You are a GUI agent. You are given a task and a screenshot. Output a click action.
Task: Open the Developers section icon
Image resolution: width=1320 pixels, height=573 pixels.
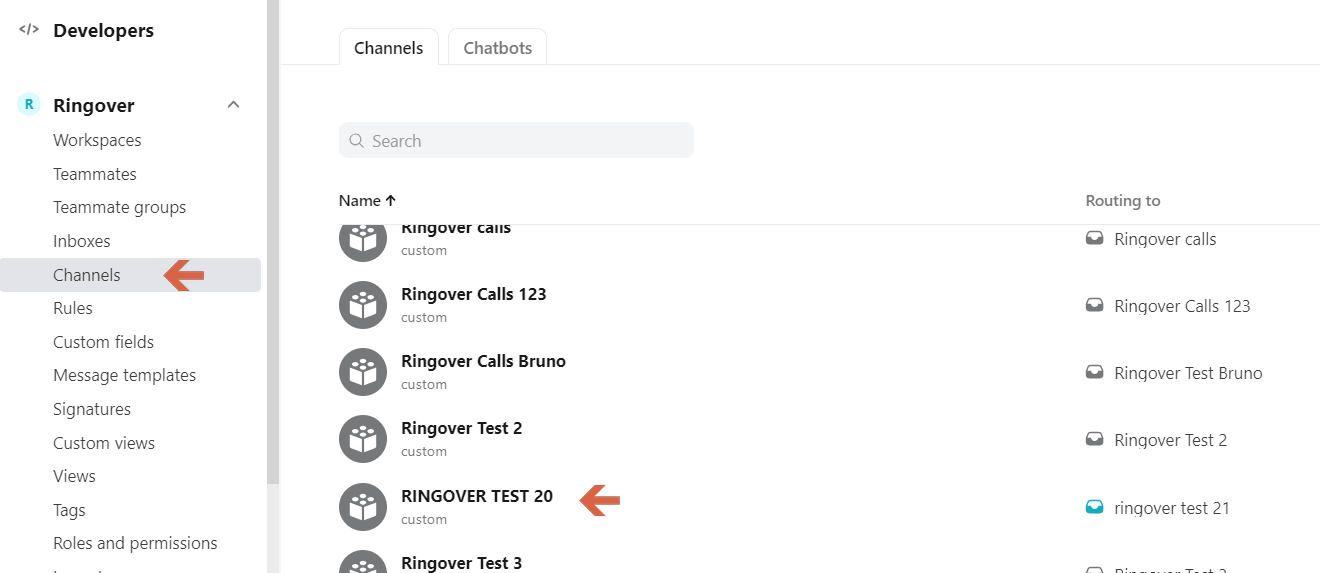click(29, 30)
